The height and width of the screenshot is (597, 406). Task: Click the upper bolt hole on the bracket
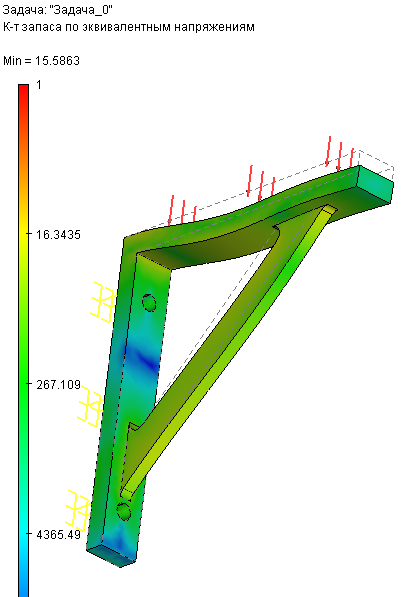tap(149, 302)
